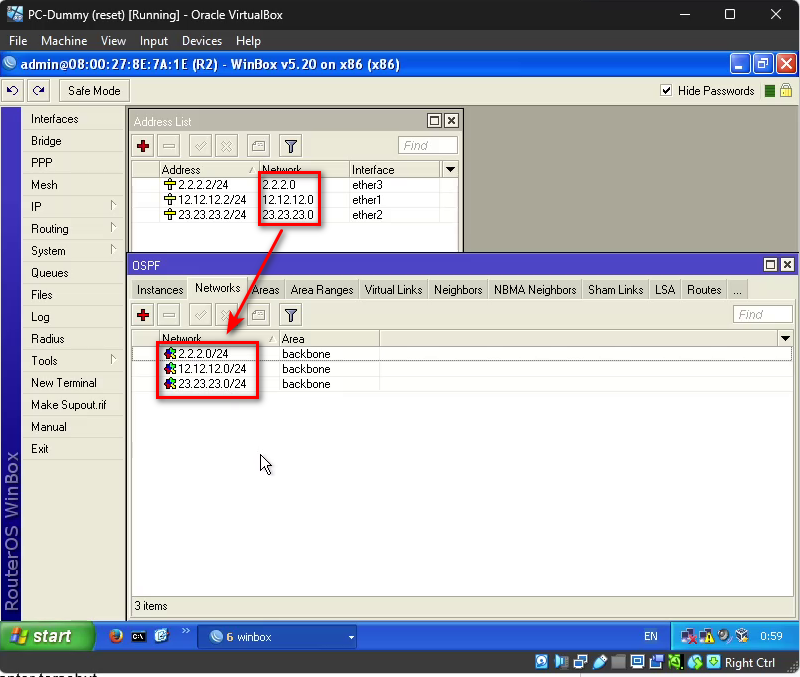This screenshot has width=800, height=677.
Task: Click remove button in Address List
Action: [x=169, y=146]
